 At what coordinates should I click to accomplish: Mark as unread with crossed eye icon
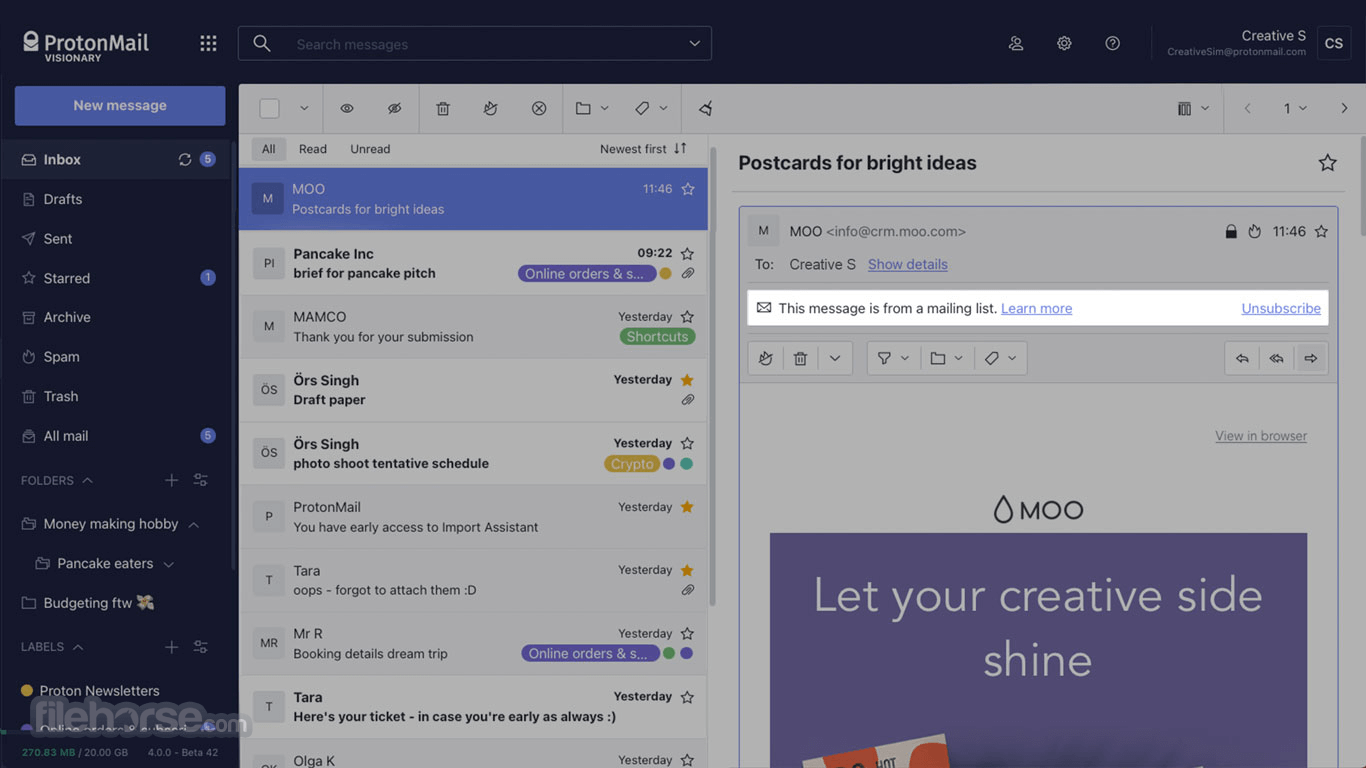click(x=395, y=108)
